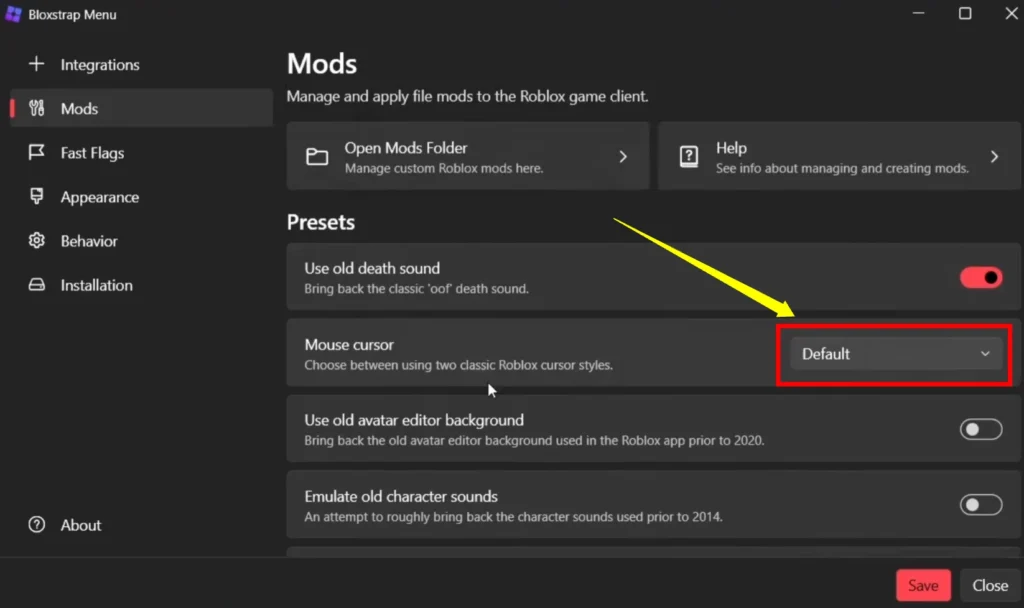Click the About question mark icon
Image resolution: width=1024 pixels, height=608 pixels.
coord(37,524)
